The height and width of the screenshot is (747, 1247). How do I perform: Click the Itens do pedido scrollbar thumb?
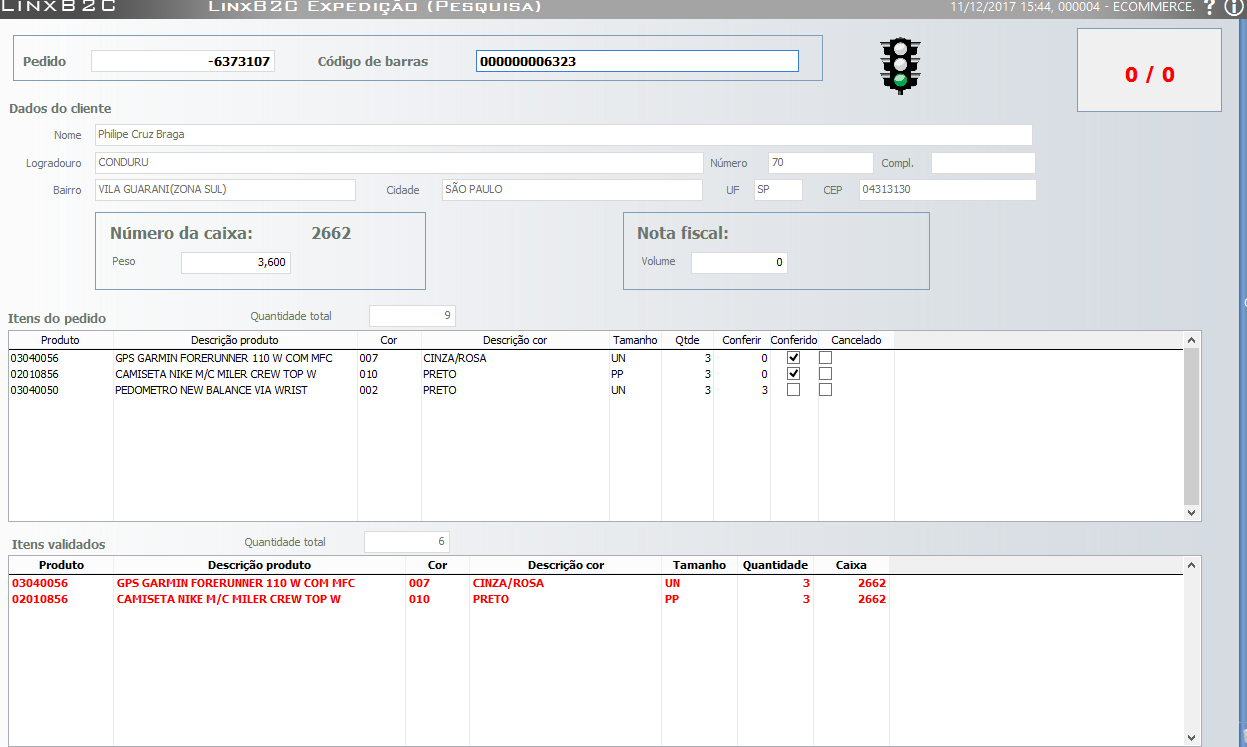coord(1191,426)
